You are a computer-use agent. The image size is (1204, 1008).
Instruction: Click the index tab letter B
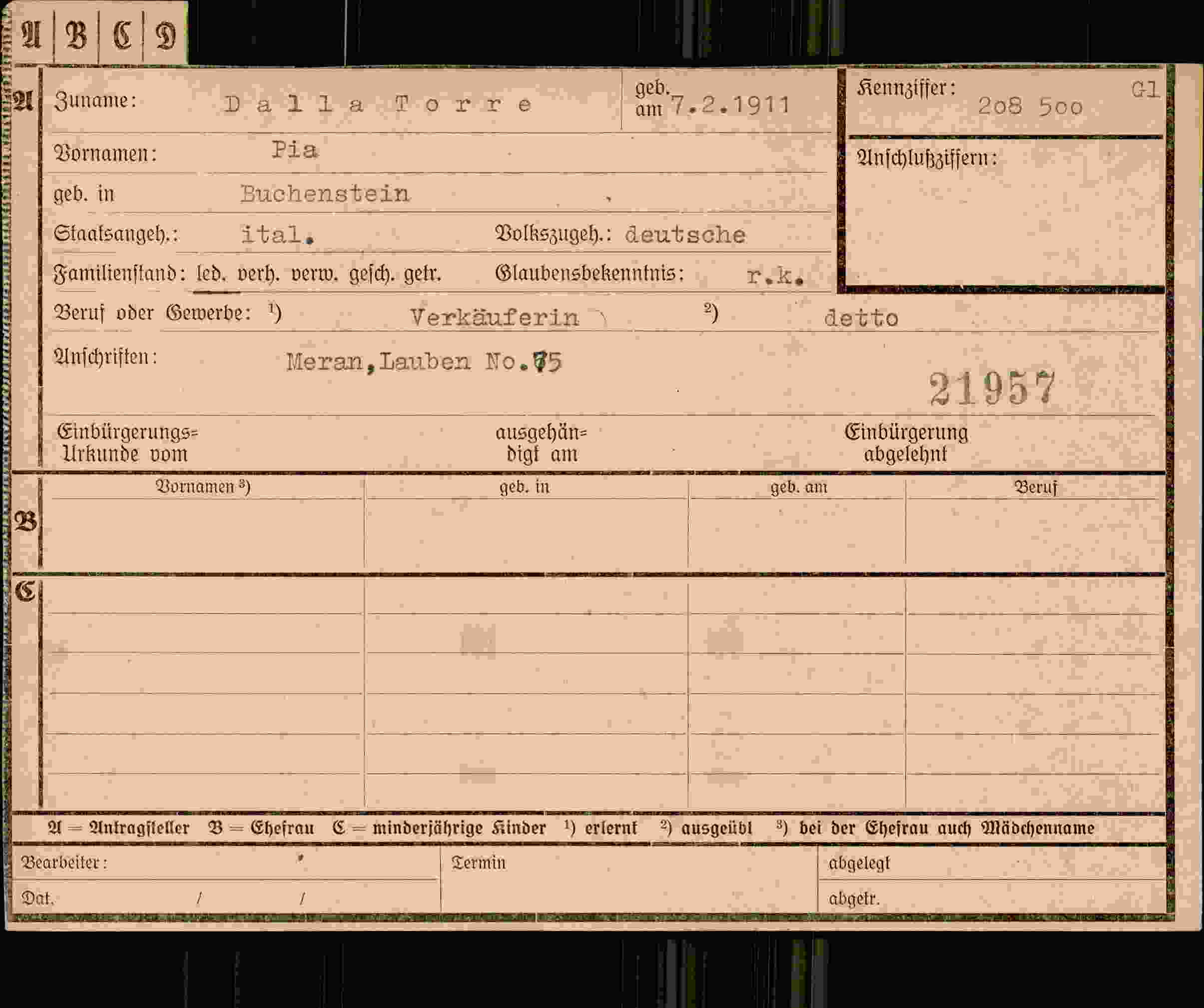pos(76,35)
